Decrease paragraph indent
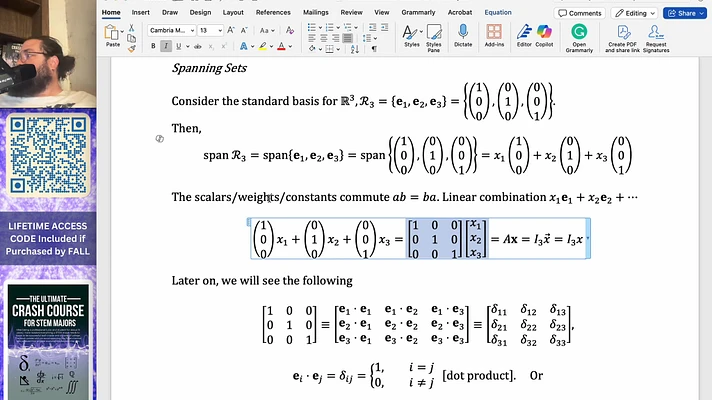Image resolution: width=712 pixels, height=400 pixels. pos(372,28)
